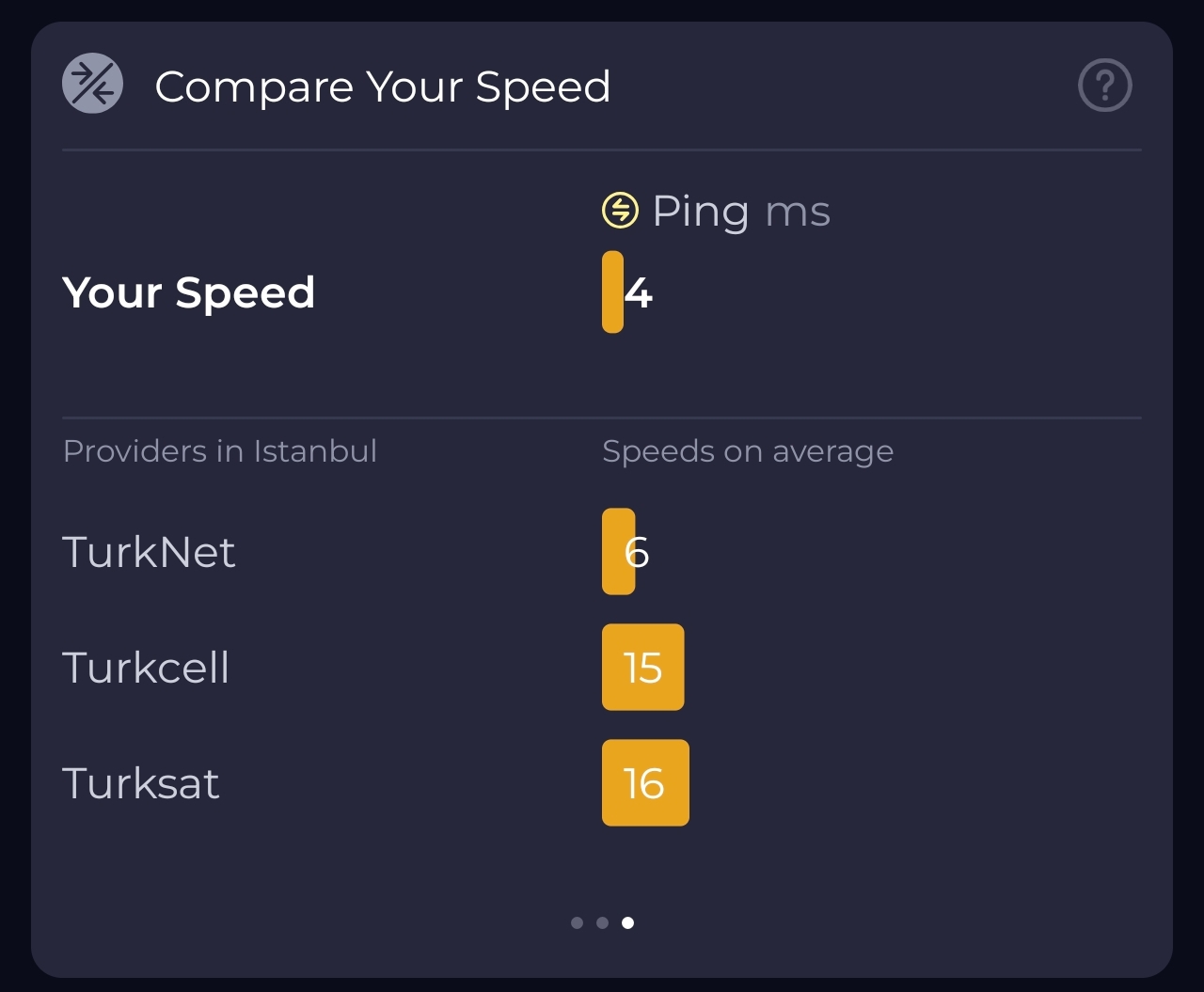This screenshot has width=1204, height=992.
Task: Click the compare arrows icon in header
Action: (92, 84)
